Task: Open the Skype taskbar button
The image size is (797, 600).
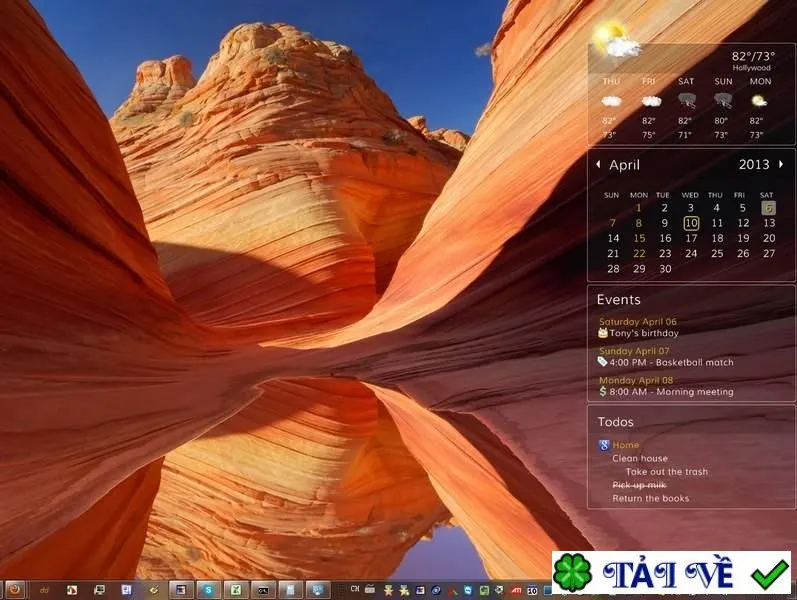Action: tap(208, 590)
